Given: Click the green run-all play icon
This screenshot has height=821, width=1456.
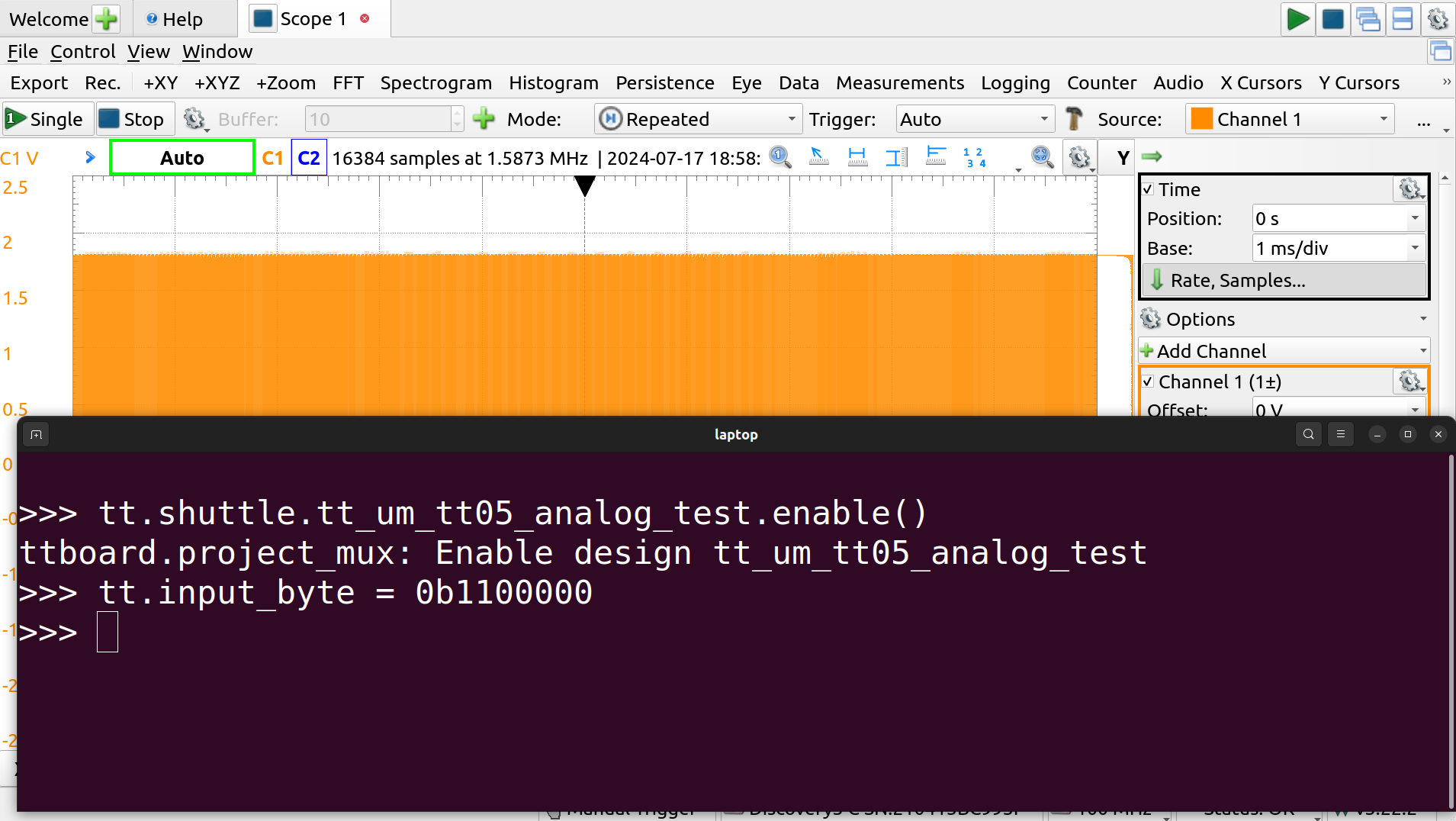Looking at the screenshot, I should coord(1297,19).
